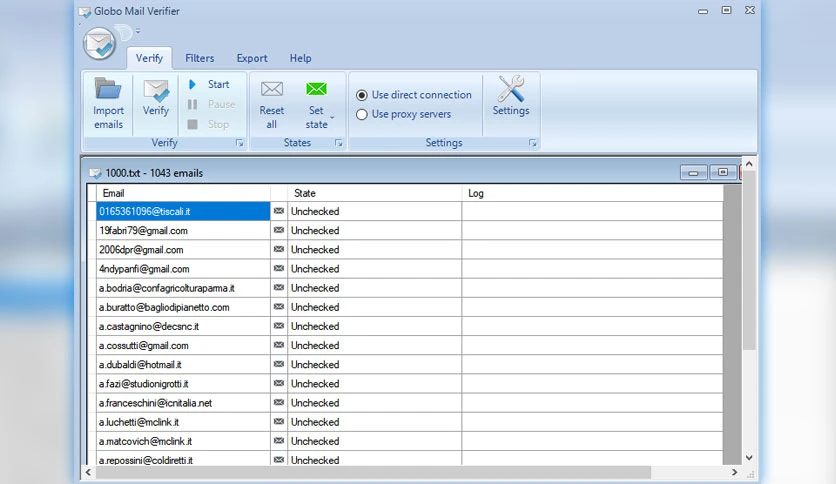Switch to the Verify ribbon tab
Image resolution: width=836 pixels, height=484 pixels.
[x=149, y=58]
